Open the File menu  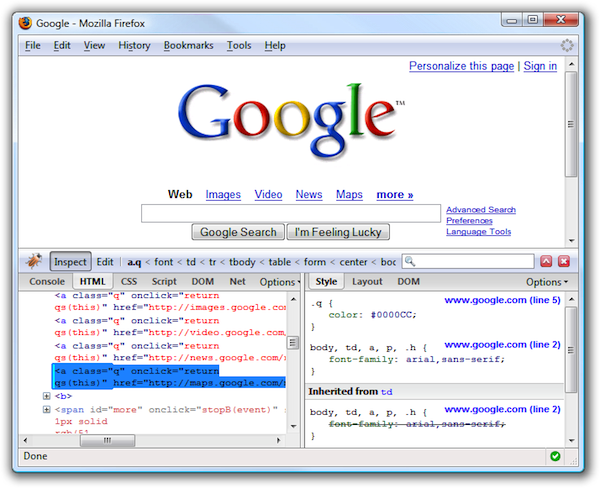33,45
